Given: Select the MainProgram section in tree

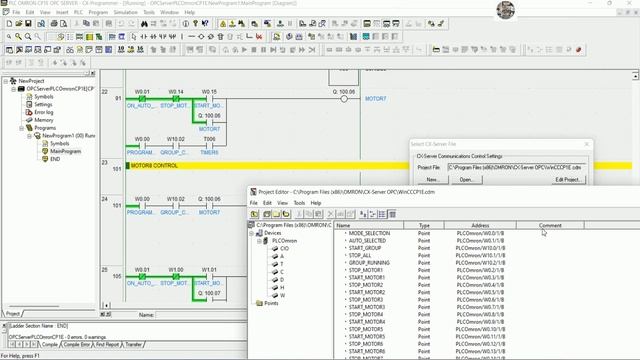Looking at the screenshot, I should (65, 151).
